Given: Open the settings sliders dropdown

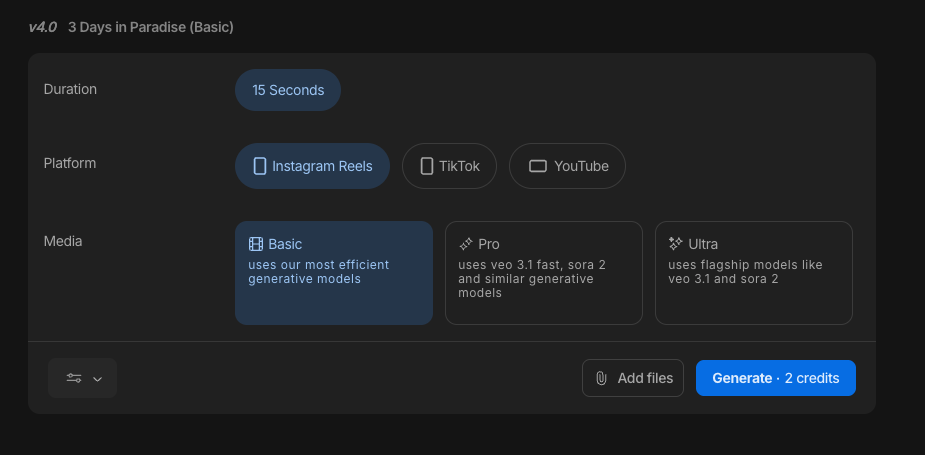Looking at the screenshot, I should (83, 378).
